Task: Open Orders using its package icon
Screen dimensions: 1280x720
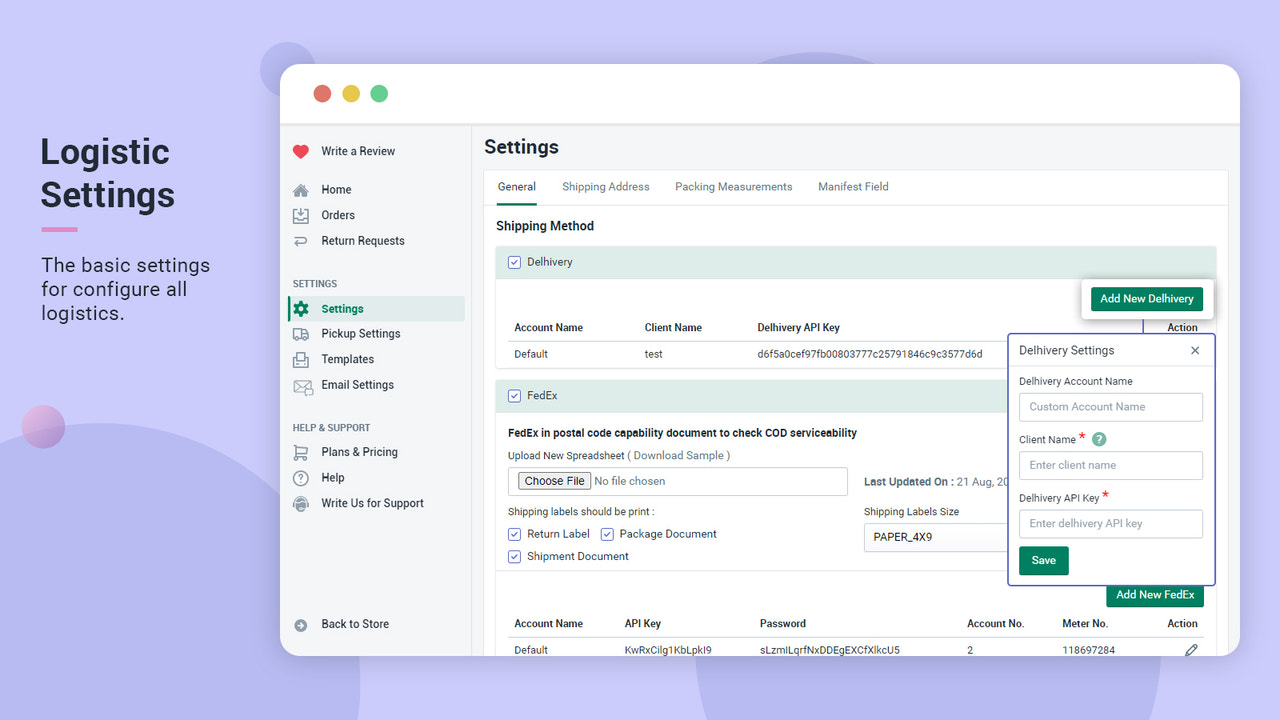Action: pos(301,214)
